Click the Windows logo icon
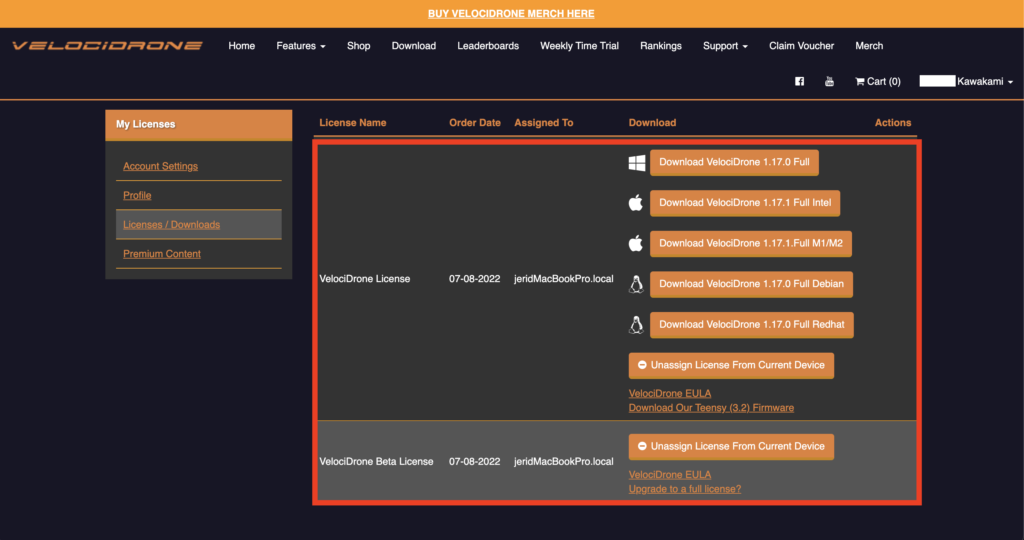The image size is (1024, 540). pos(637,163)
